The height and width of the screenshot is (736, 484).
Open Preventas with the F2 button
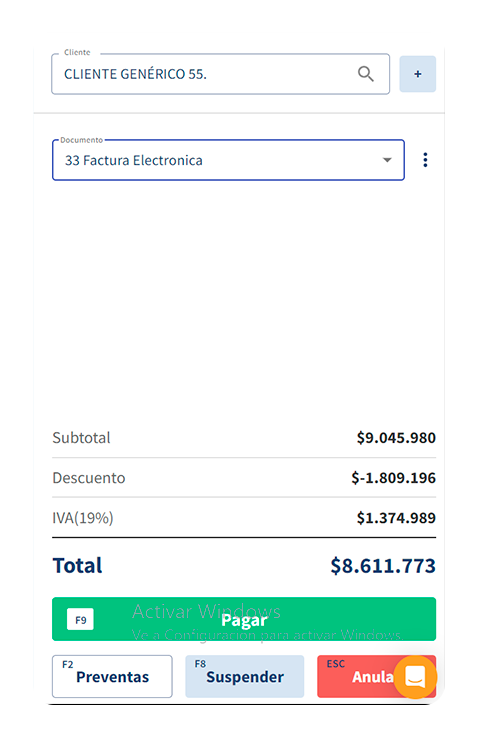coord(112,676)
